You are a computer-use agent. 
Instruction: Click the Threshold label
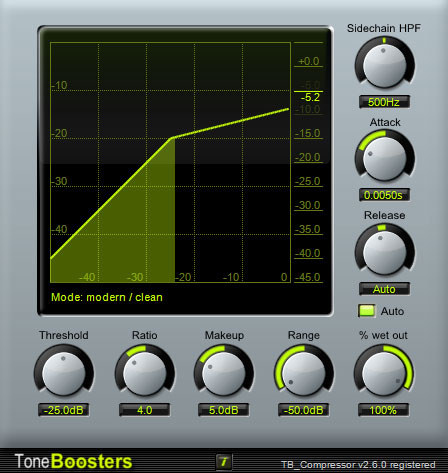click(x=64, y=335)
